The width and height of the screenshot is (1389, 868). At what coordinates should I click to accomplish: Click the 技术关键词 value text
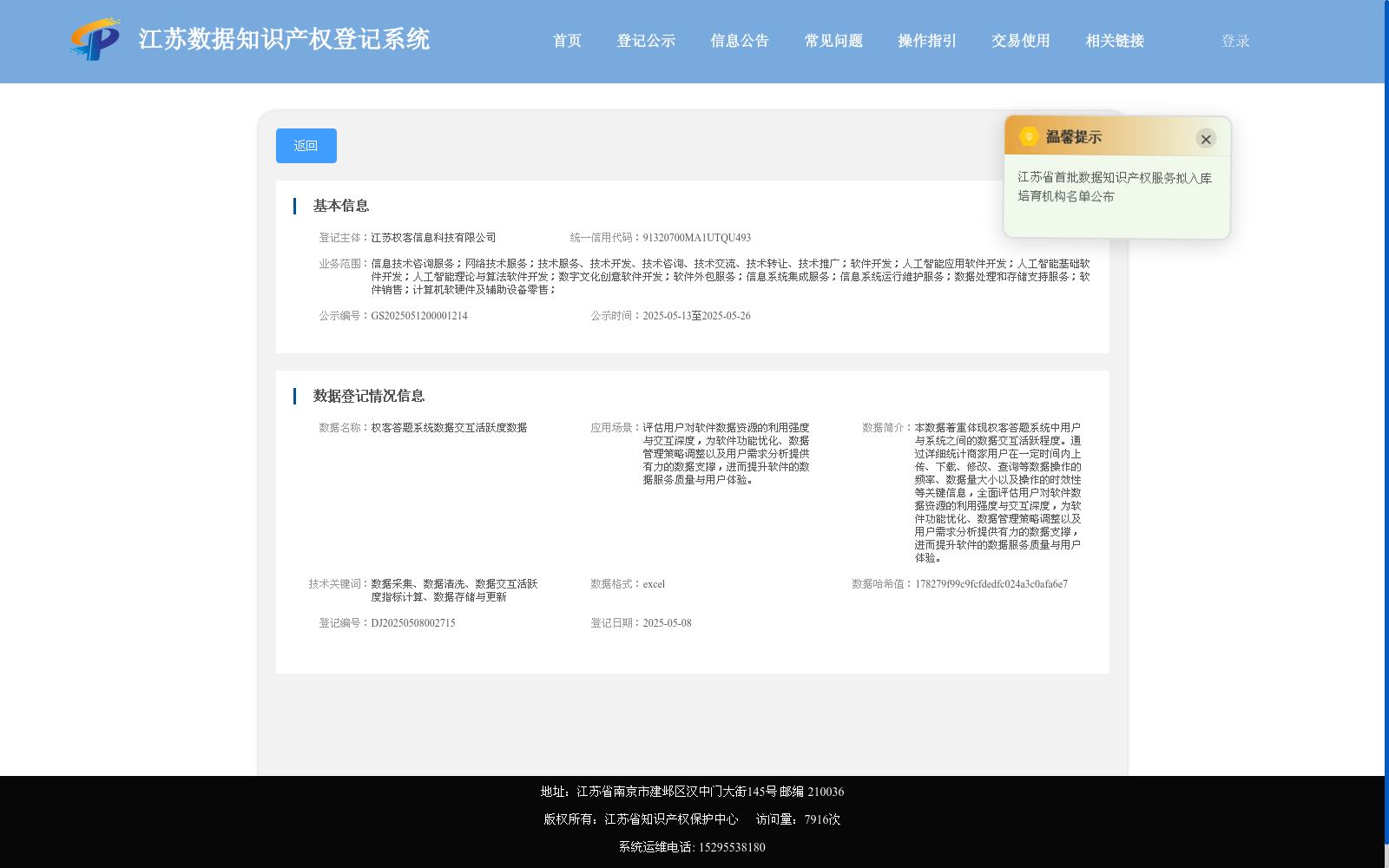[x=454, y=590]
